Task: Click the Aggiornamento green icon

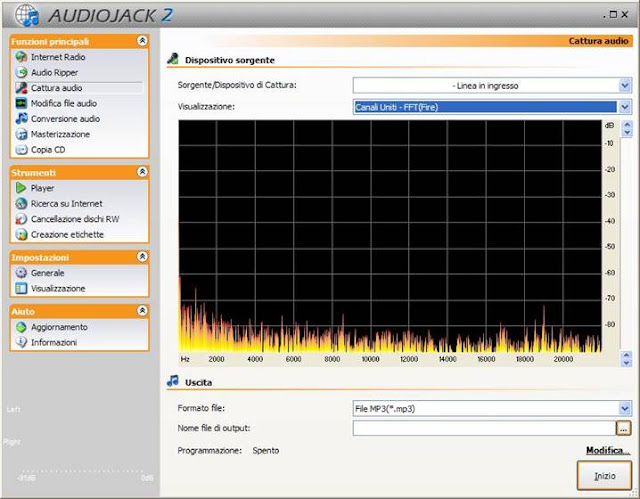Action: click(x=21, y=327)
